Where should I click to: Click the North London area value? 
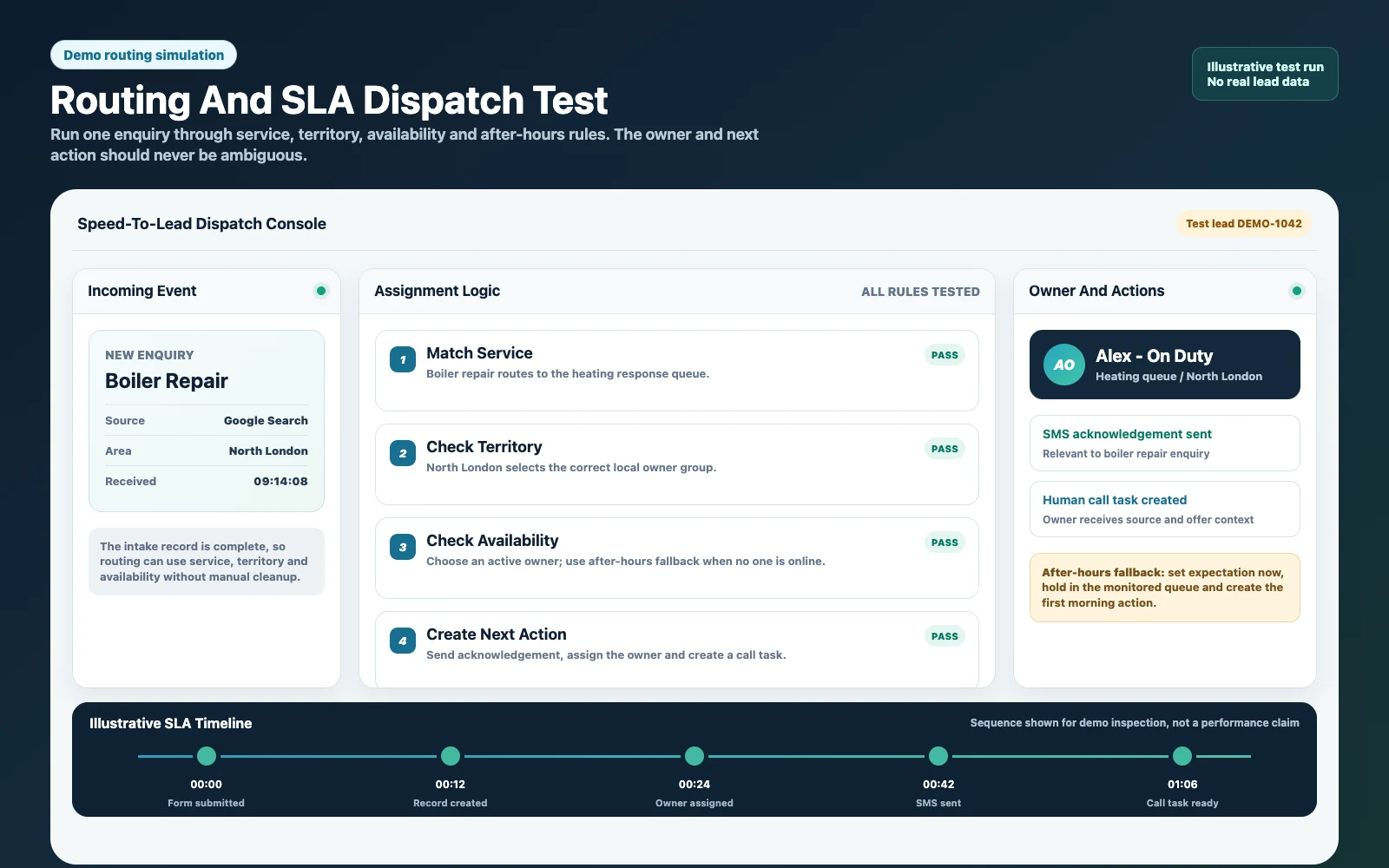(268, 450)
